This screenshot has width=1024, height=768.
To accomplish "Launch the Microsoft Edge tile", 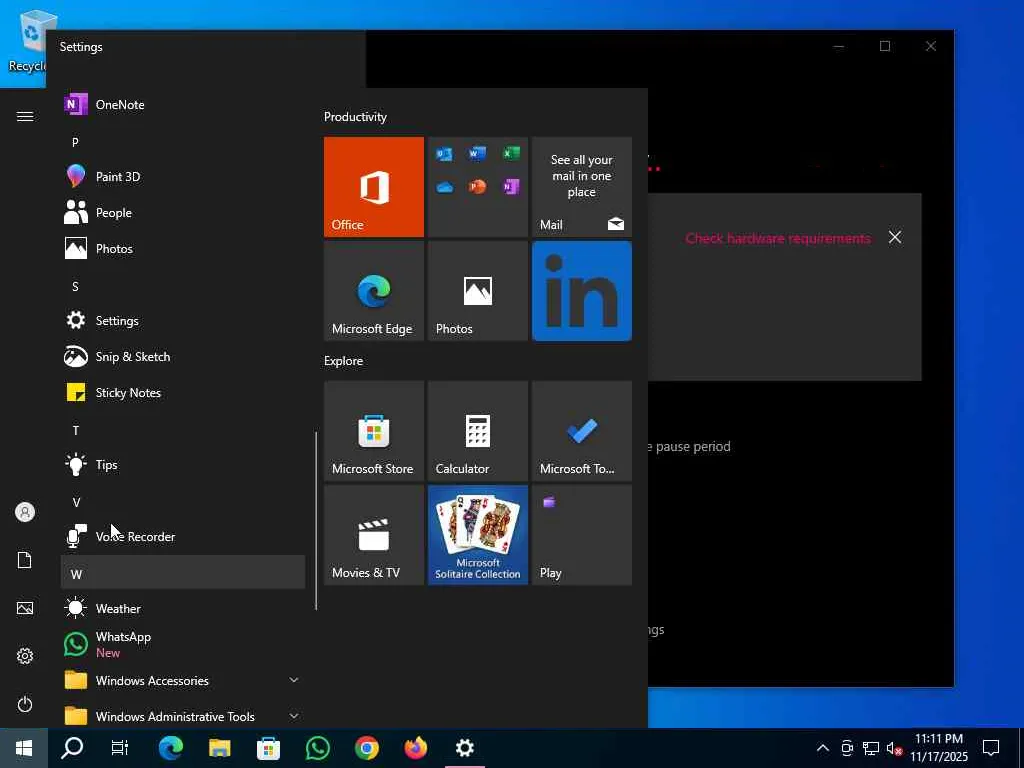I will (x=374, y=291).
